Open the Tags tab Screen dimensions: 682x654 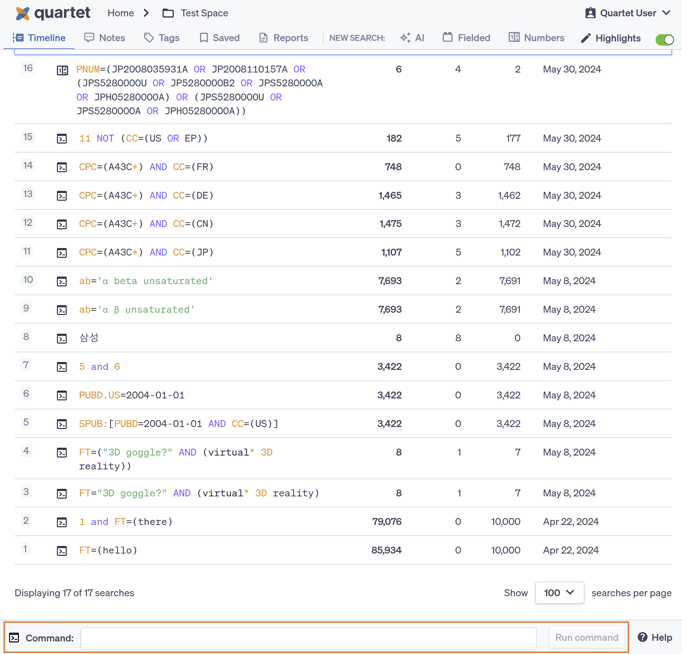(x=161, y=38)
